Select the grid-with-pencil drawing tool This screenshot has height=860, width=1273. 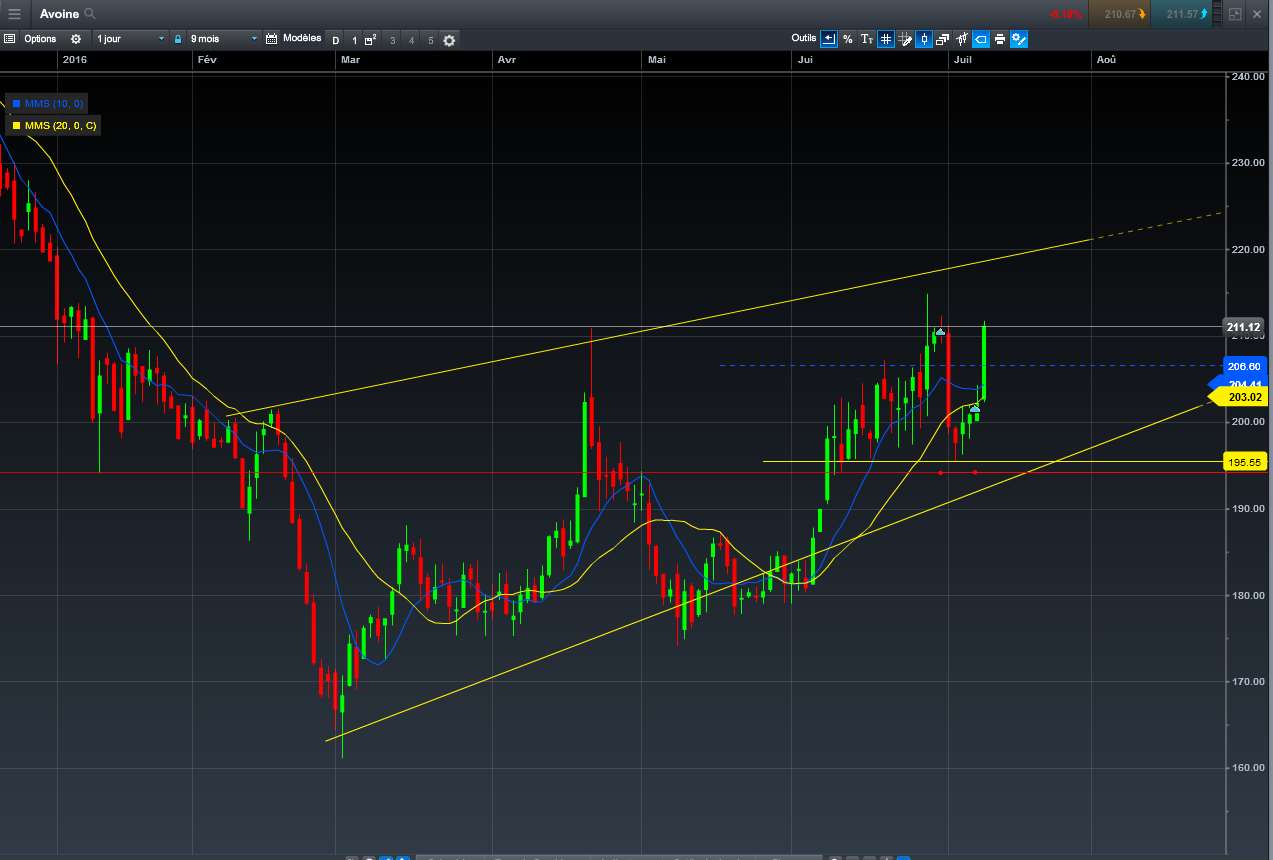[905, 39]
